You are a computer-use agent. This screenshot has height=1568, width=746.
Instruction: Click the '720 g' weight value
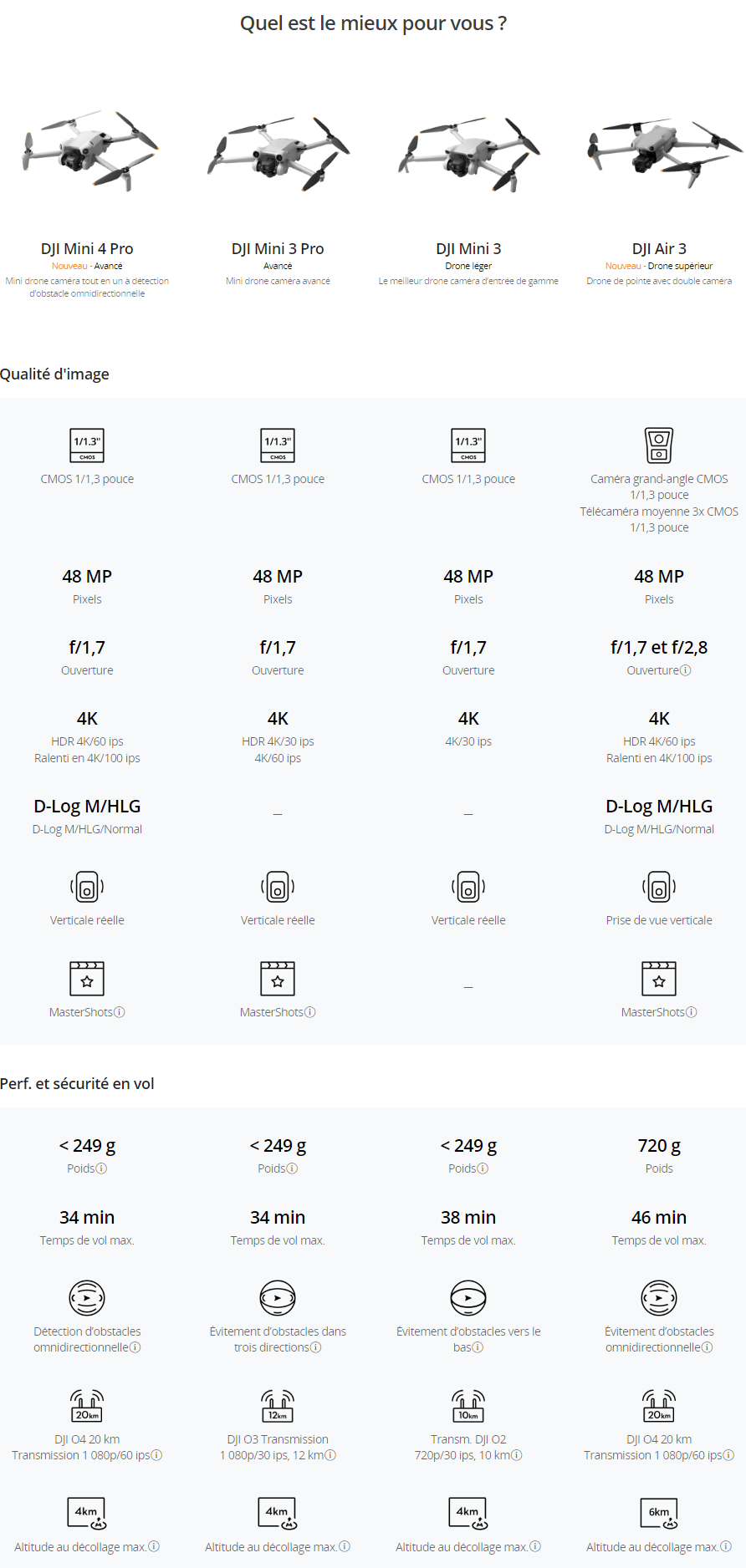[x=659, y=1145]
